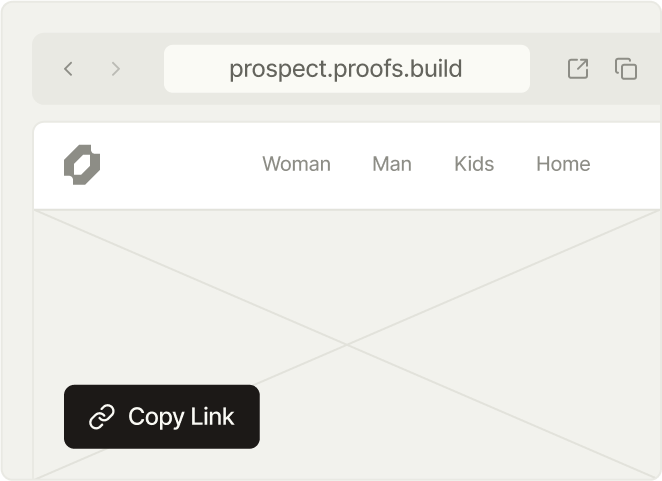Screen dimensions: 662x481
Task: Open the page in a new window icon
Action: tap(578, 68)
